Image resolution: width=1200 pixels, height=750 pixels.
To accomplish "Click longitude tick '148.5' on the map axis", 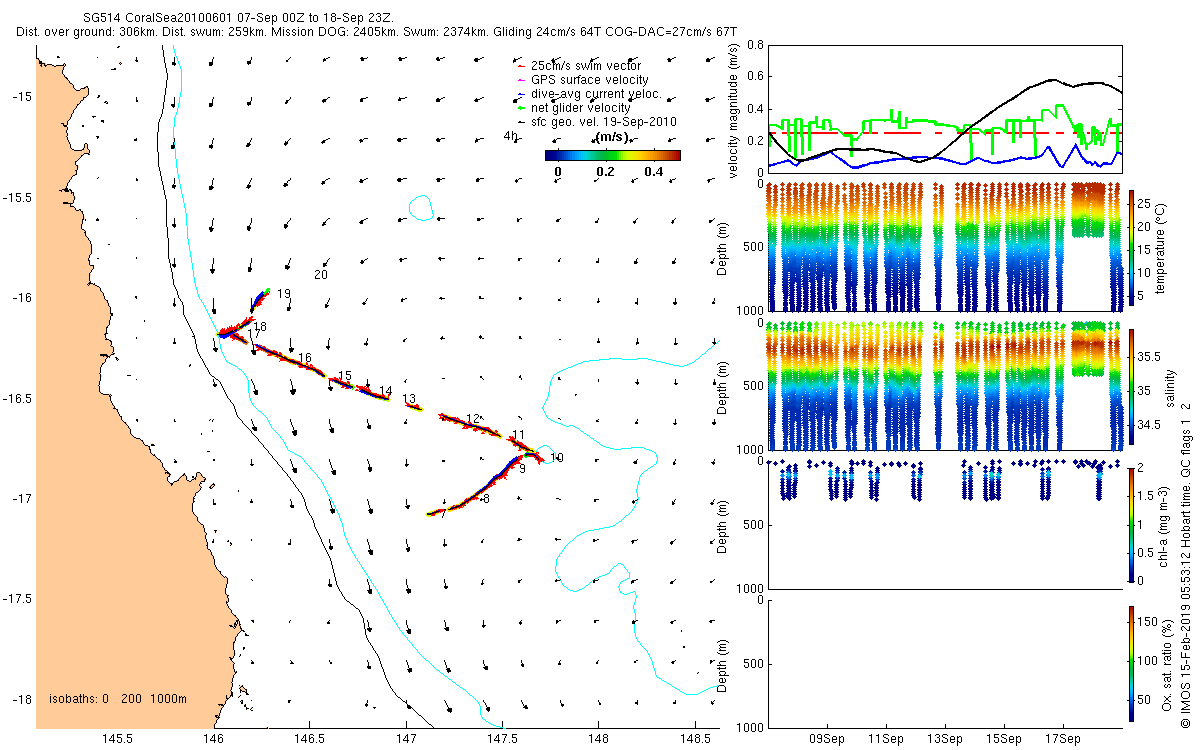I will pos(695,739).
